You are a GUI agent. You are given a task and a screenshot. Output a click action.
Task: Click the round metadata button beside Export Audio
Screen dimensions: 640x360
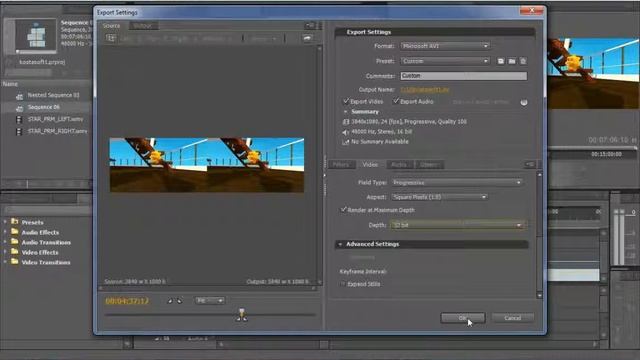tap(524, 102)
